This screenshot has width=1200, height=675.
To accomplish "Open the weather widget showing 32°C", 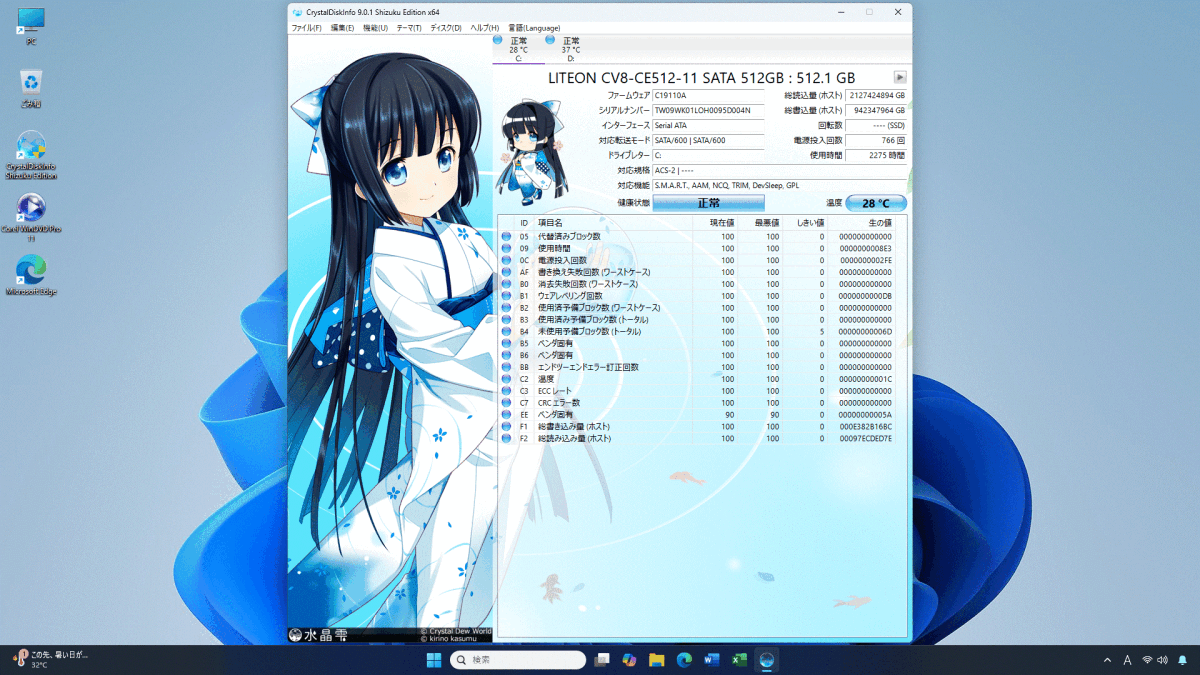I will [x=50, y=659].
